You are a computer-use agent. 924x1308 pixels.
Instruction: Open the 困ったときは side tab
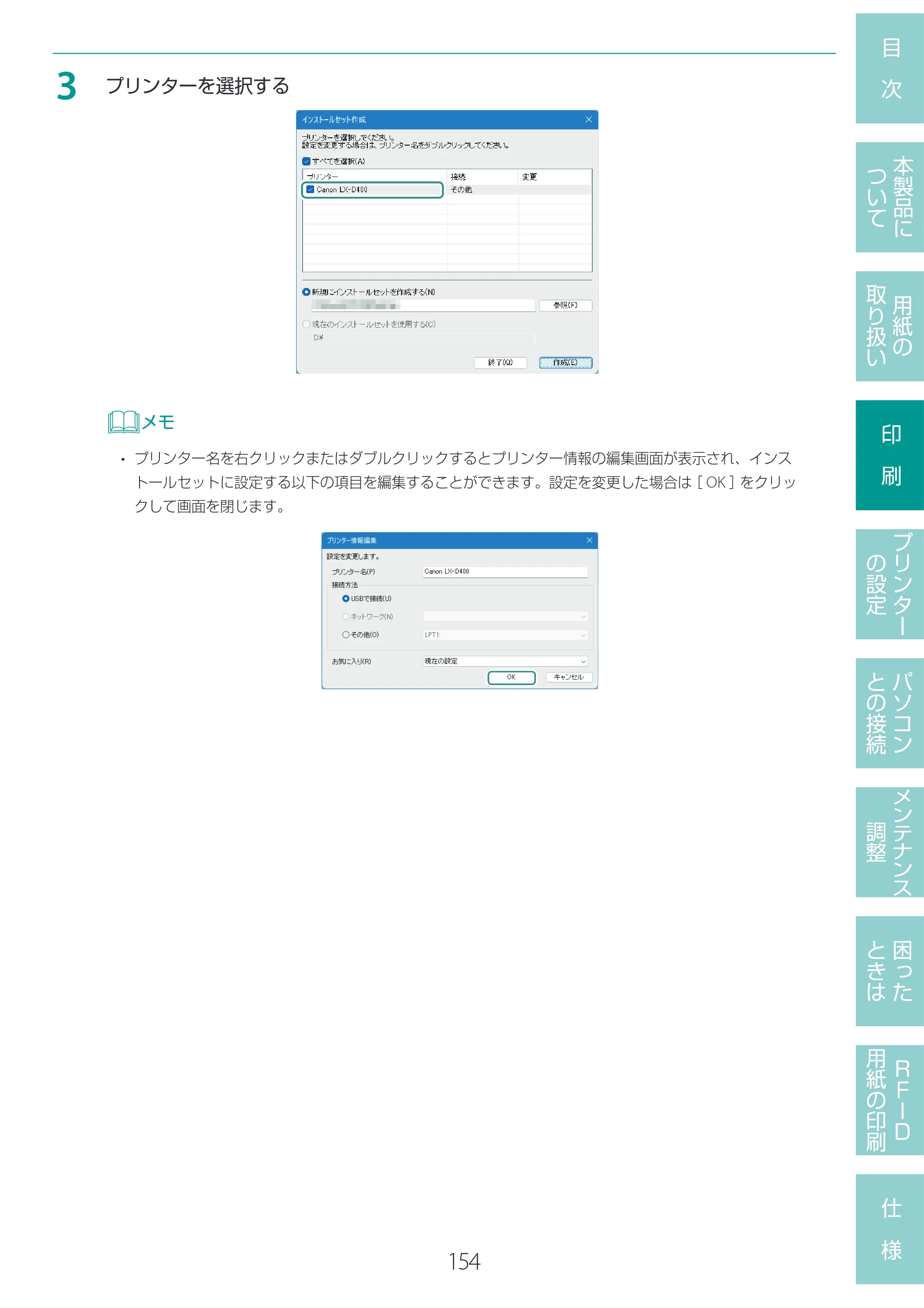tap(890, 972)
